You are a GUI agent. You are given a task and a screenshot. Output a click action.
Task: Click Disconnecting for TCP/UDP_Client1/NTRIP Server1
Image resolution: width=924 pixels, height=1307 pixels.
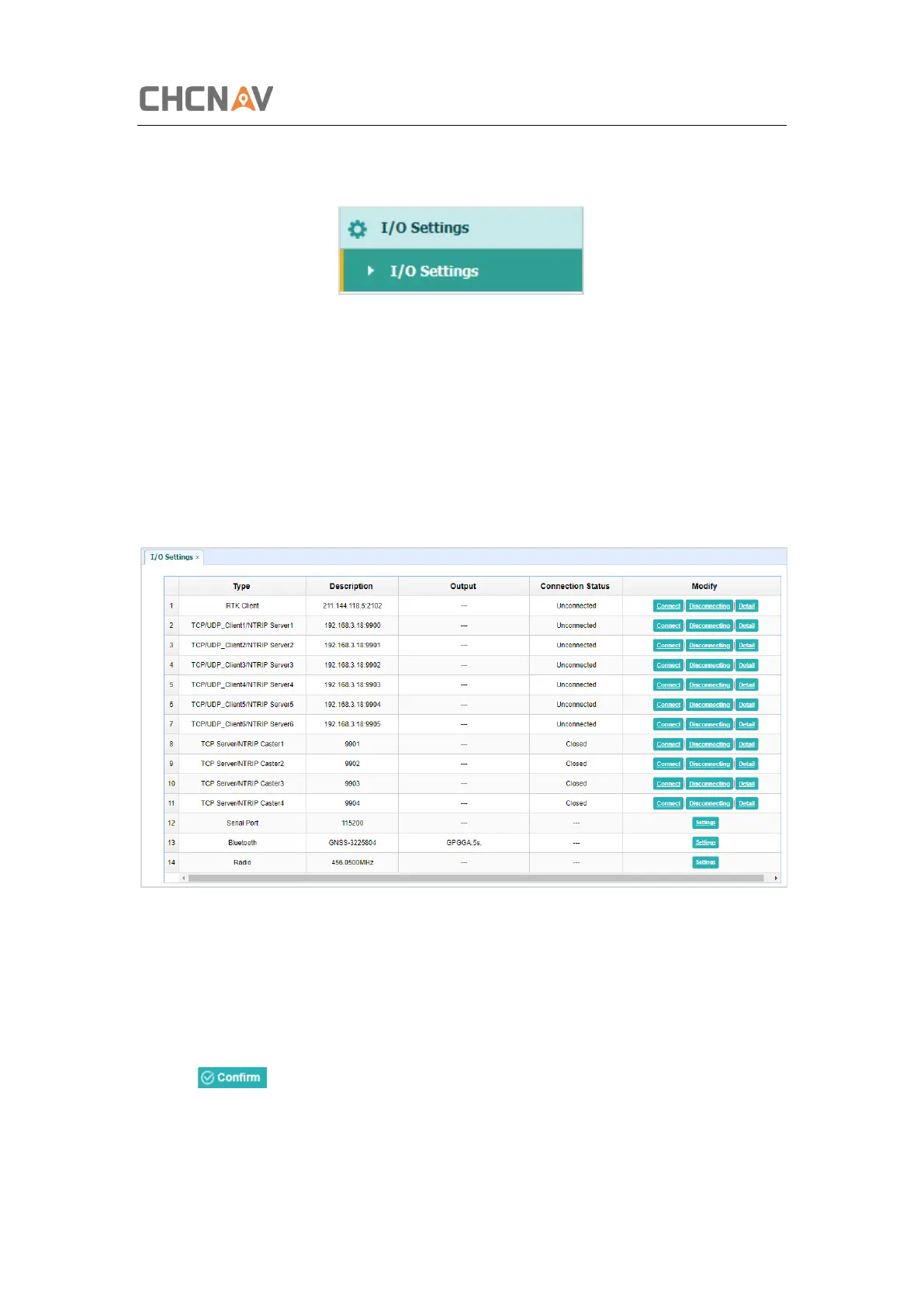[x=709, y=626]
